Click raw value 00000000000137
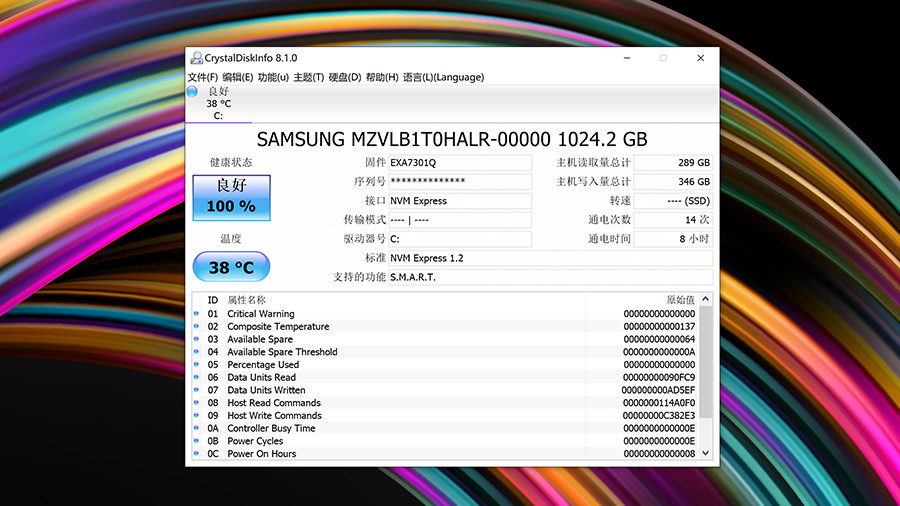The height and width of the screenshot is (506, 900). (x=659, y=326)
